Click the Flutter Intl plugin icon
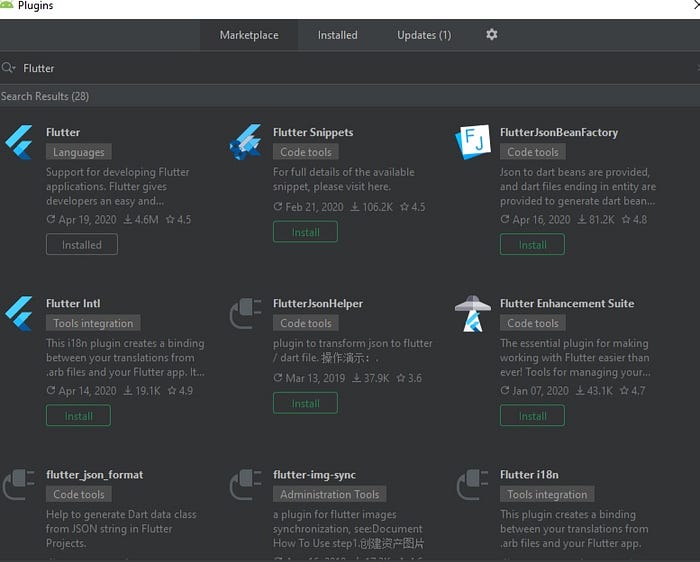 point(19,313)
